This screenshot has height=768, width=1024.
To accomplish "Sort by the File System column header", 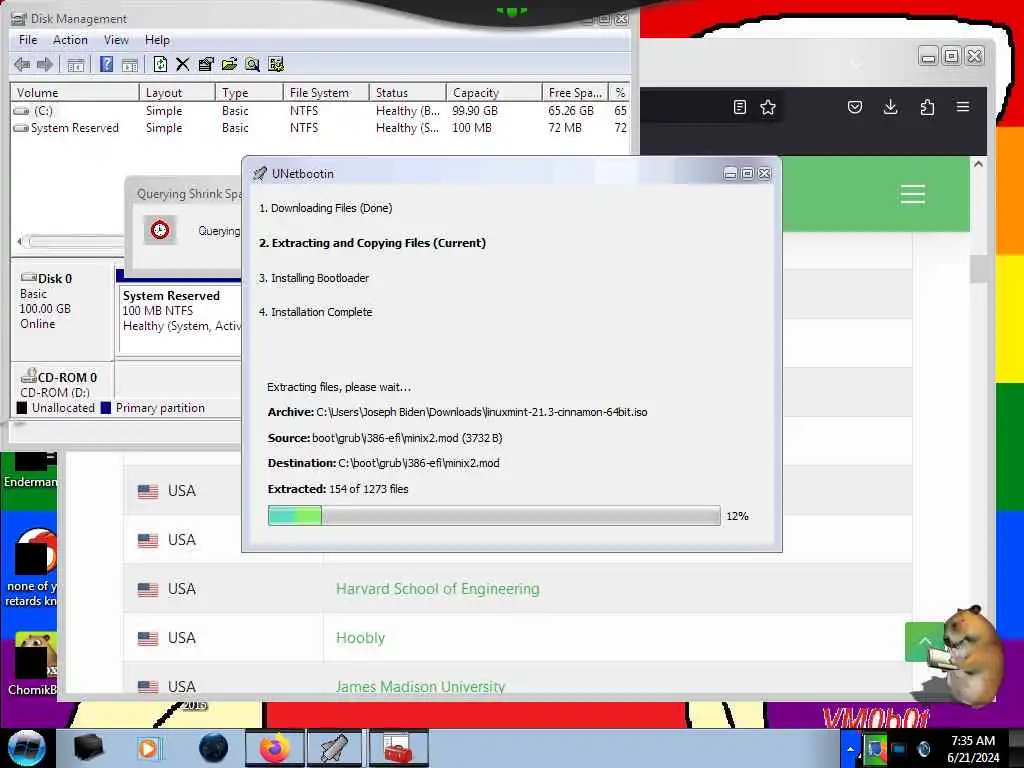I will pos(326,93).
